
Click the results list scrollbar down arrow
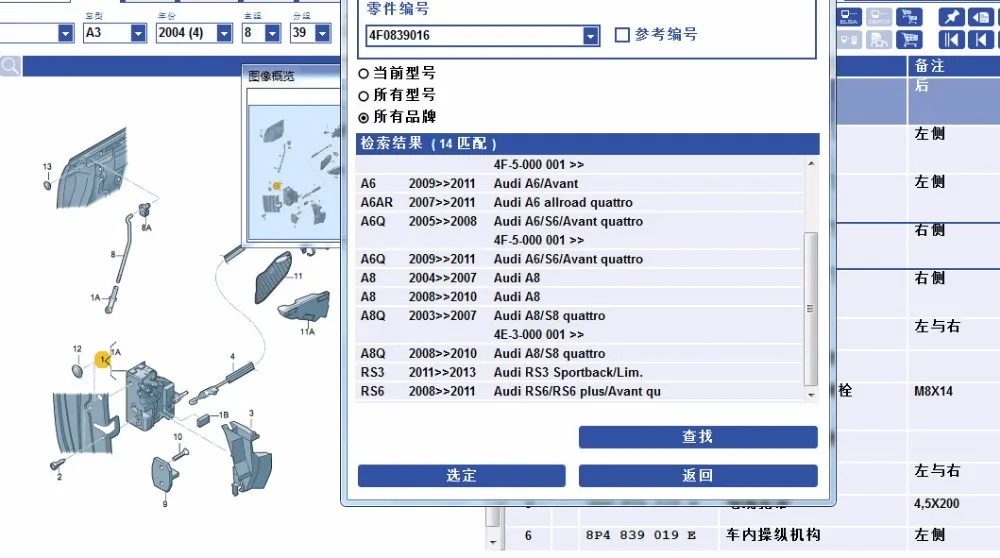[x=811, y=395]
